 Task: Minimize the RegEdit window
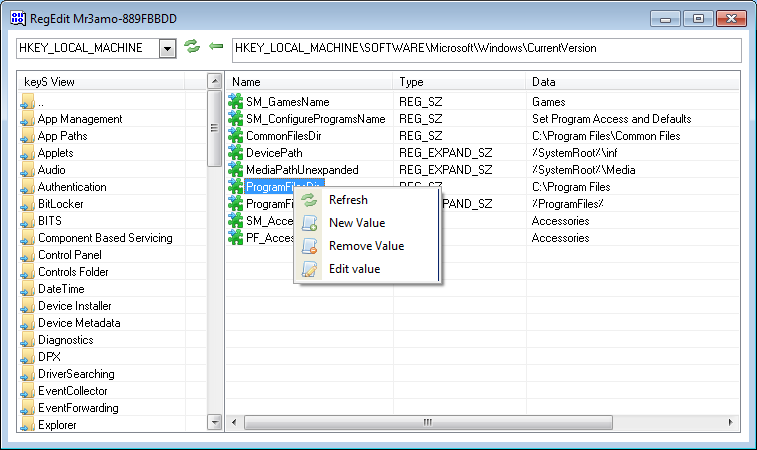tap(665, 19)
